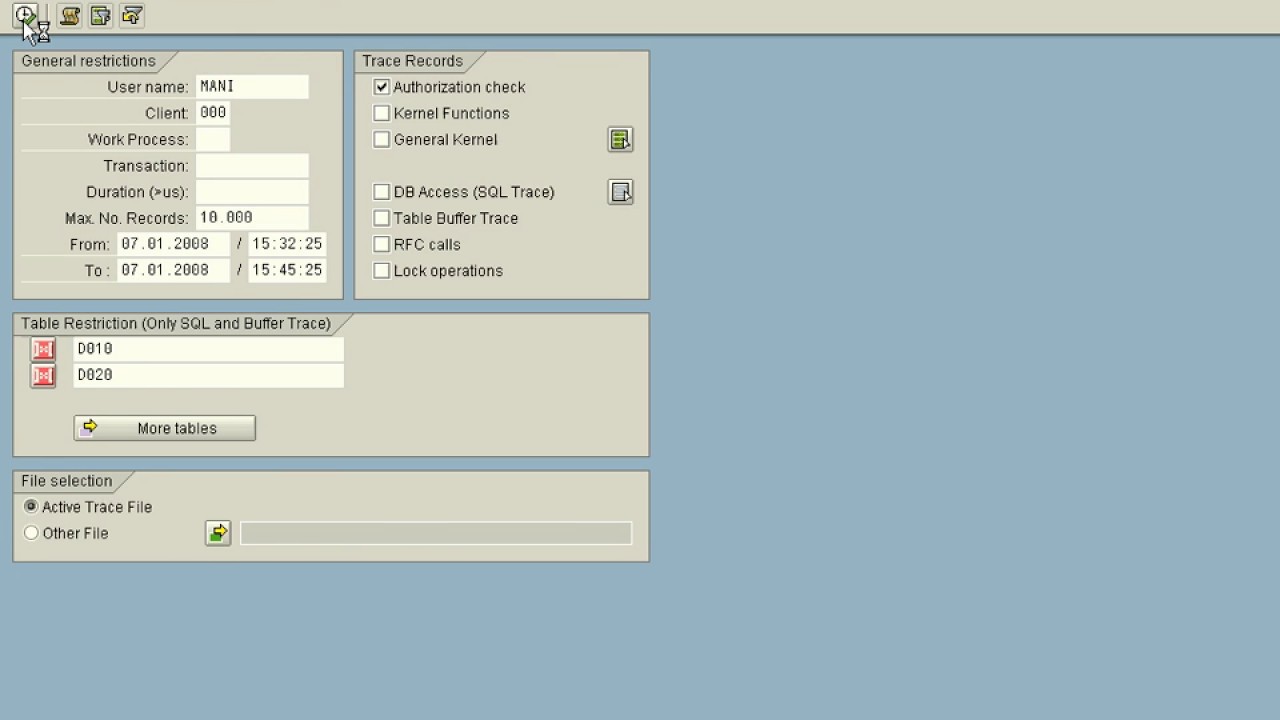Click the General restrictions group title
Image resolution: width=1280 pixels, height=720 pixels.
(x=89, y=61)
